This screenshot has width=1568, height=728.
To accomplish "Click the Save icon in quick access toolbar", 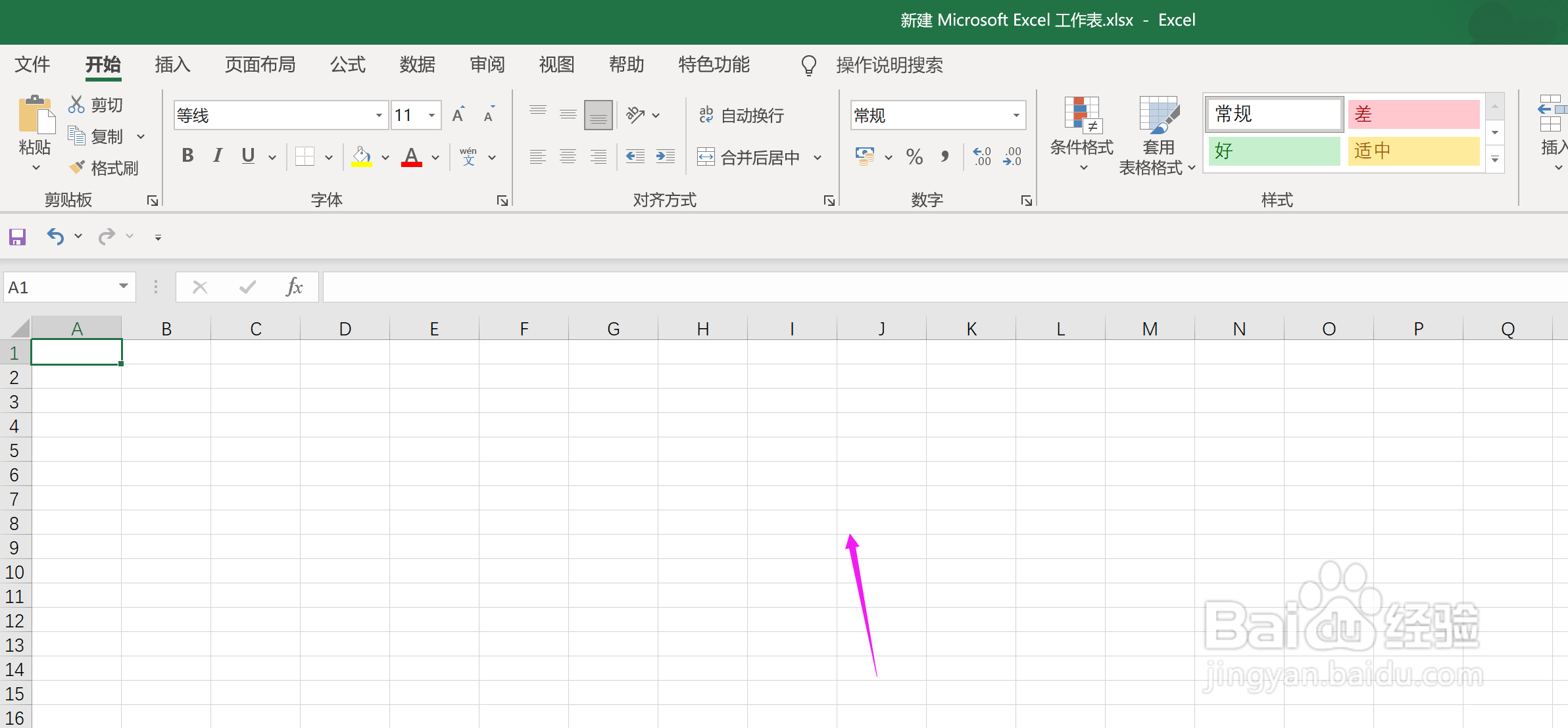I will [18, 237].
